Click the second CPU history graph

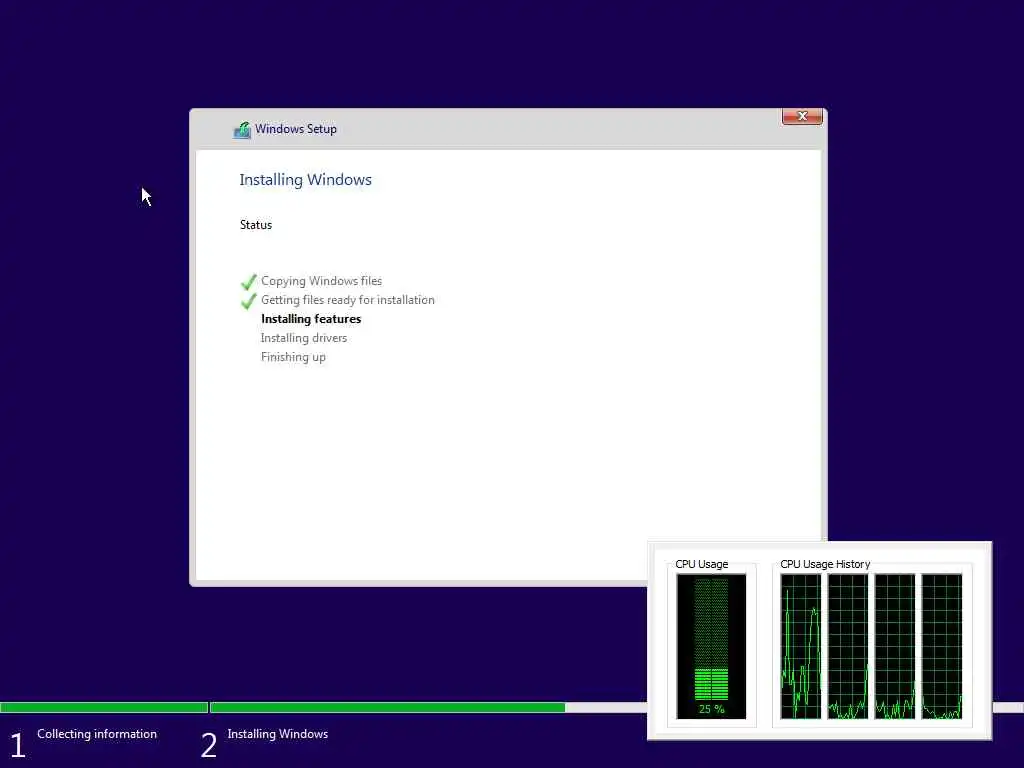click(848, 647)
